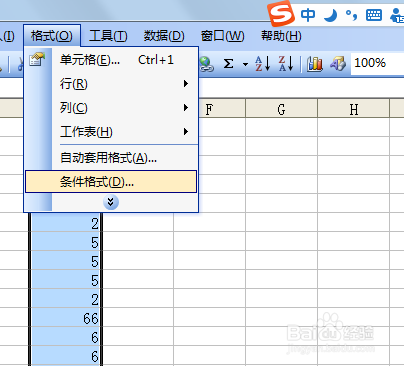Image resolution: width=404 pixels, height=366 pixels.
Task: Expand the full menu with chevron
Action: (111, 202)
